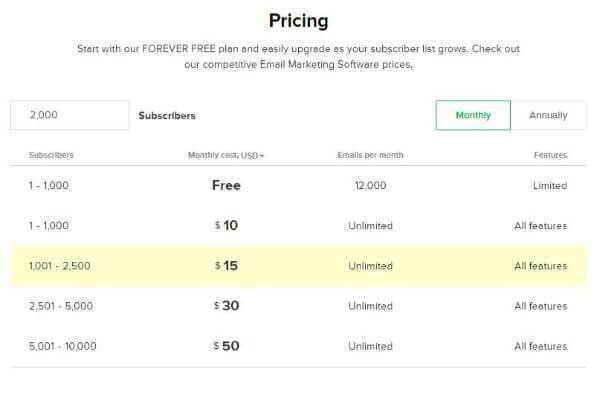Click the 5,001 - 10,000 subscribers tier
The height and width of the screenshot is (398, 600).
(x=63, y=346)
